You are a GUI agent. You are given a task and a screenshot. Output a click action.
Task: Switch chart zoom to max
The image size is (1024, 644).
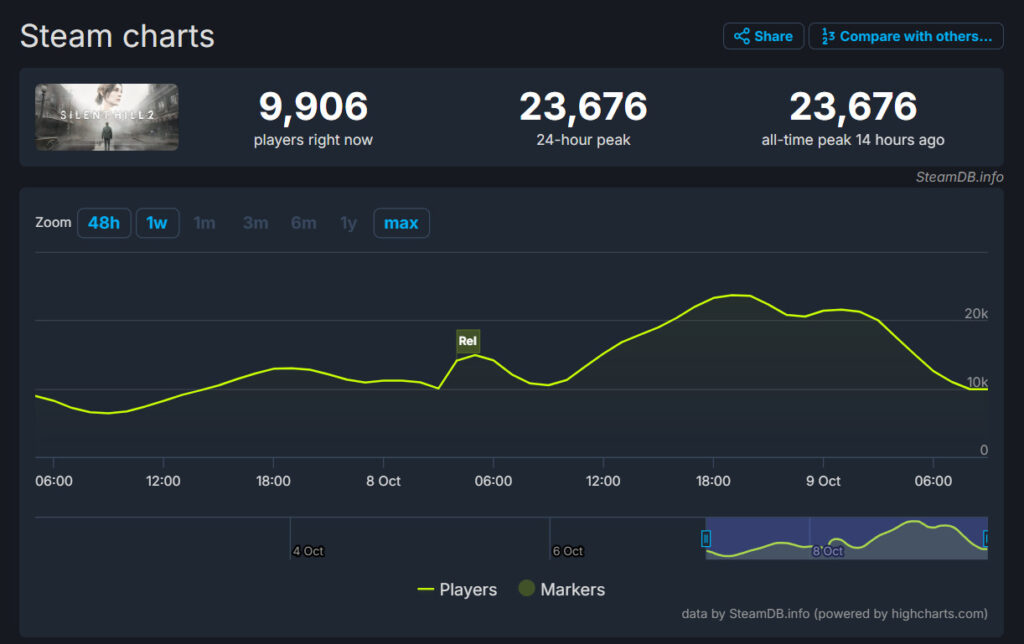pyautogui.click(x=401, y=223)
